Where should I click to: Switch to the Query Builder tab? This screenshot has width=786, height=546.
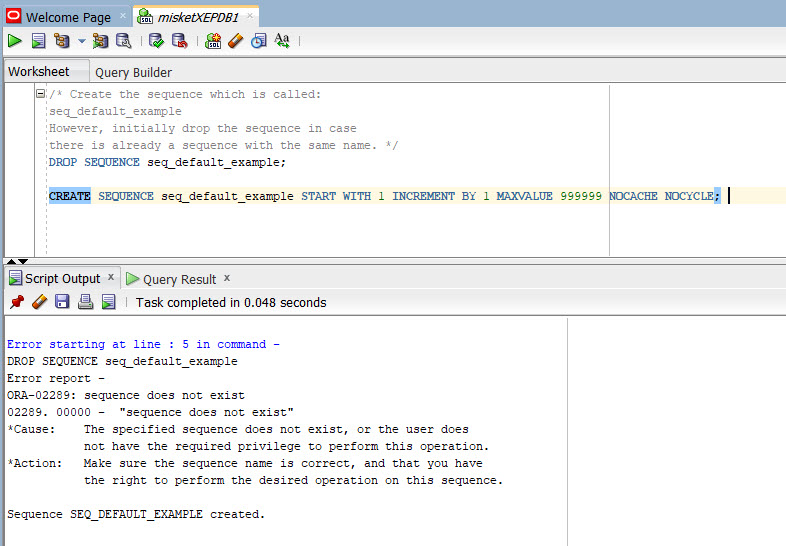point(133,73)
